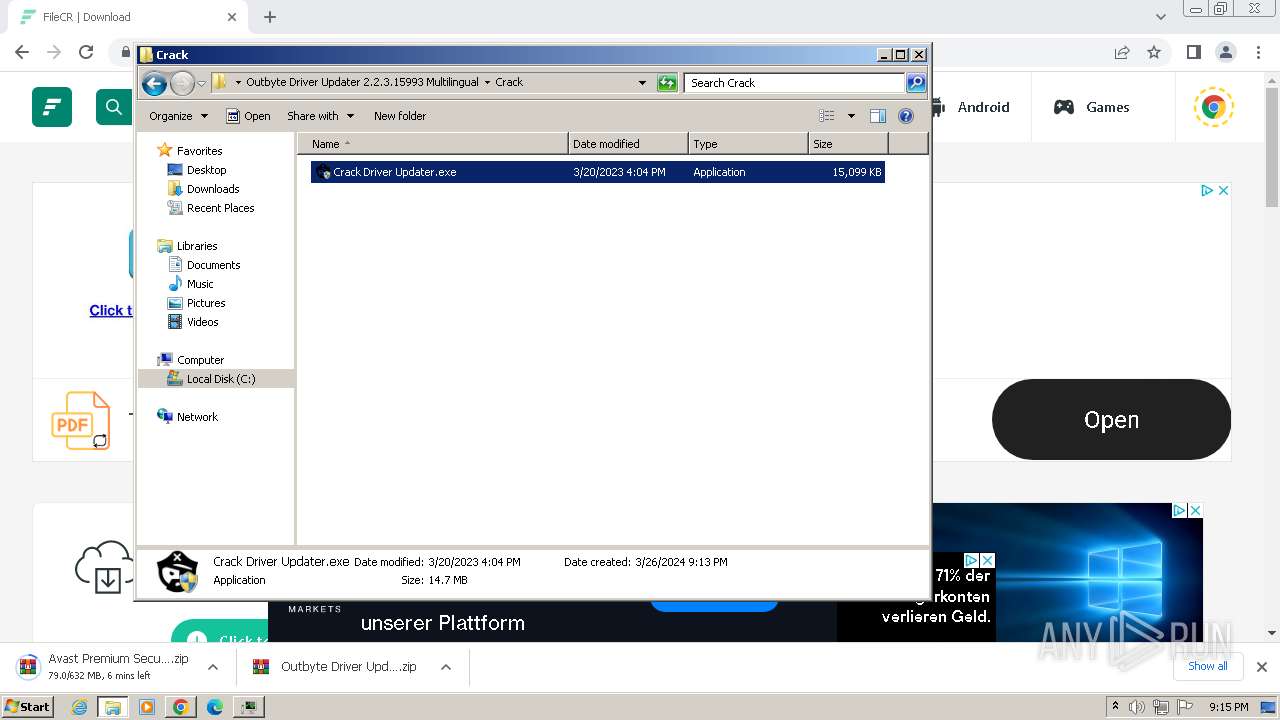Close the Chrome downloads bar
The height and width of the screenshot is (720, 1280).
tap(1261, 667)
